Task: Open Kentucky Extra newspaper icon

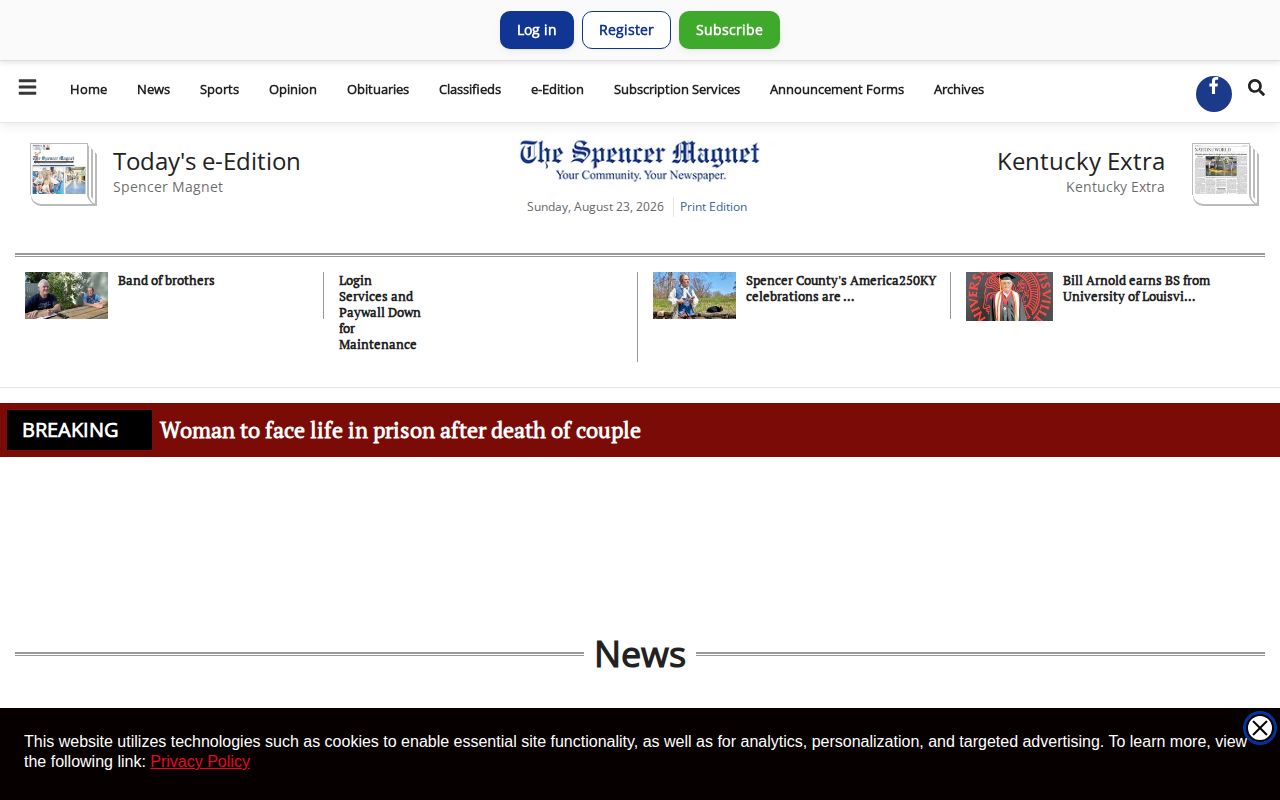Action: pos(1226,174)
